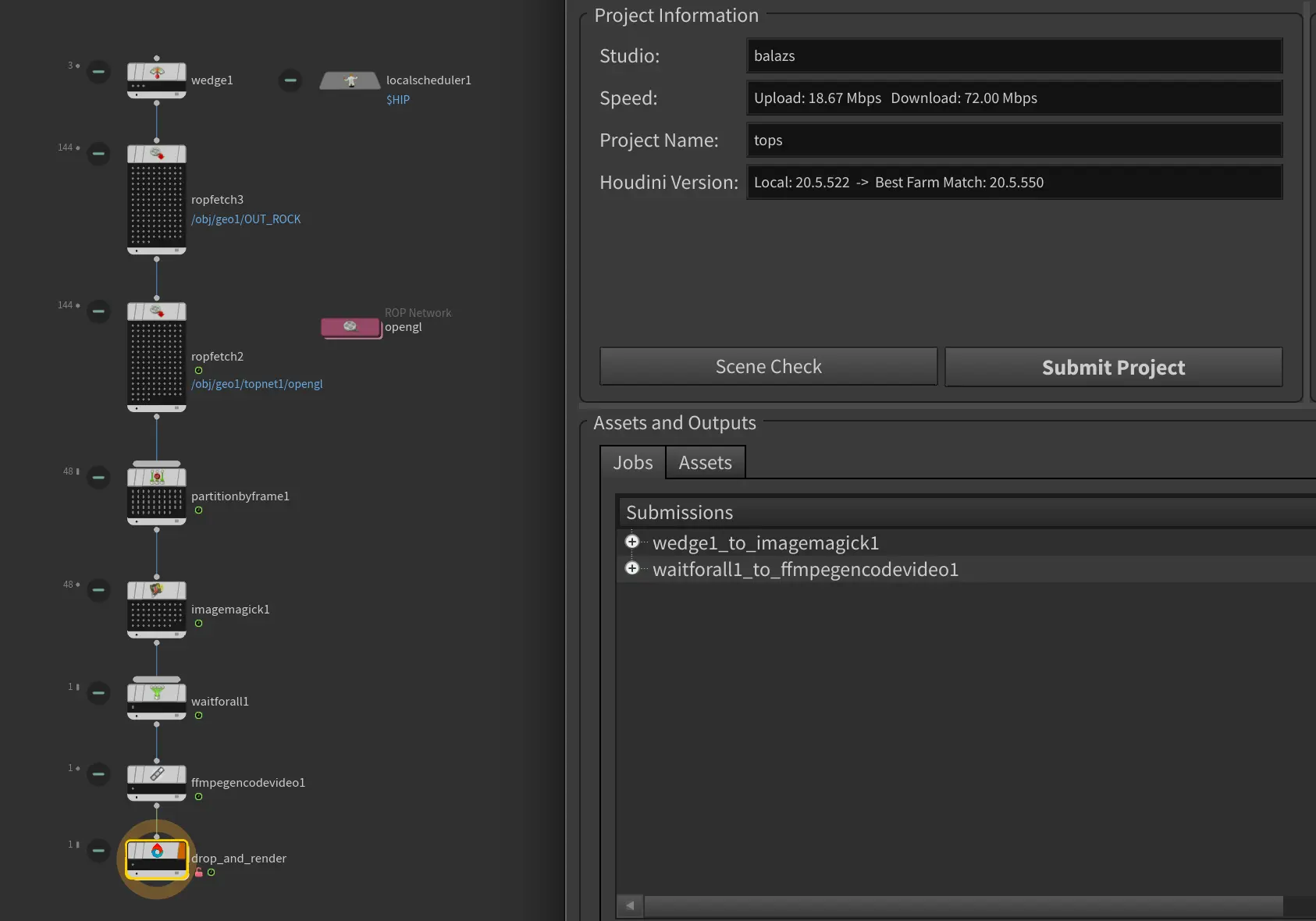Click the Project Name input field

(x=1014, y=140)
